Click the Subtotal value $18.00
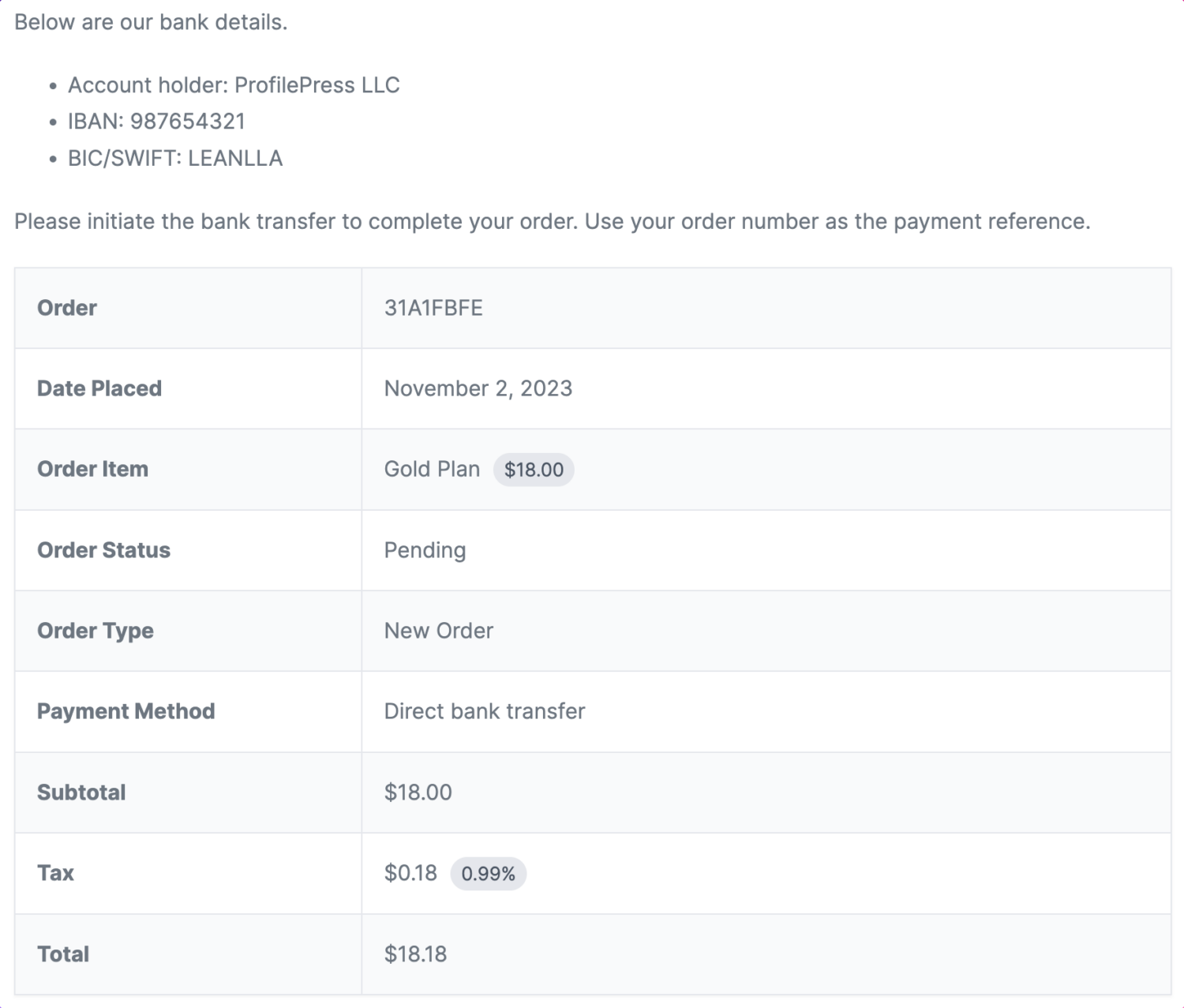 tap(418, 793)
